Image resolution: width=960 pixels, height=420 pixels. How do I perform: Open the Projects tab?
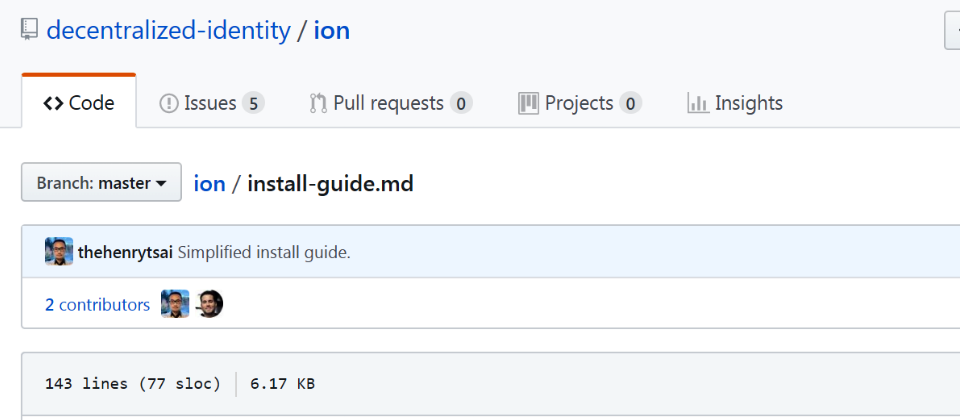(x=580, y=103)
